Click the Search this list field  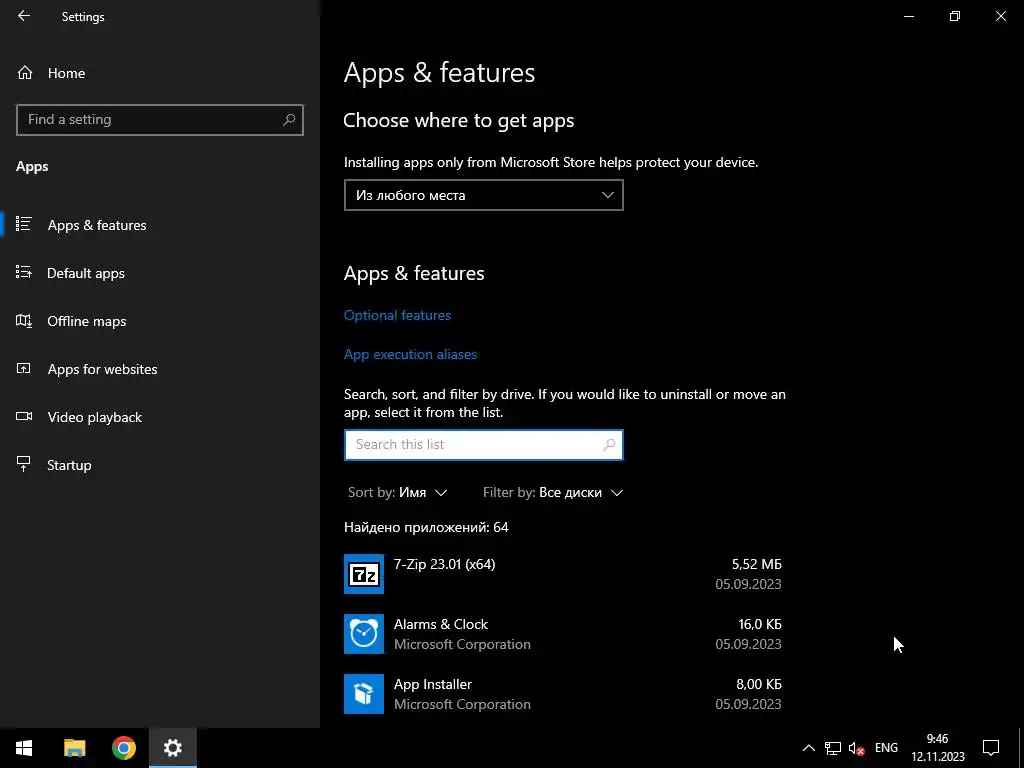483,445
